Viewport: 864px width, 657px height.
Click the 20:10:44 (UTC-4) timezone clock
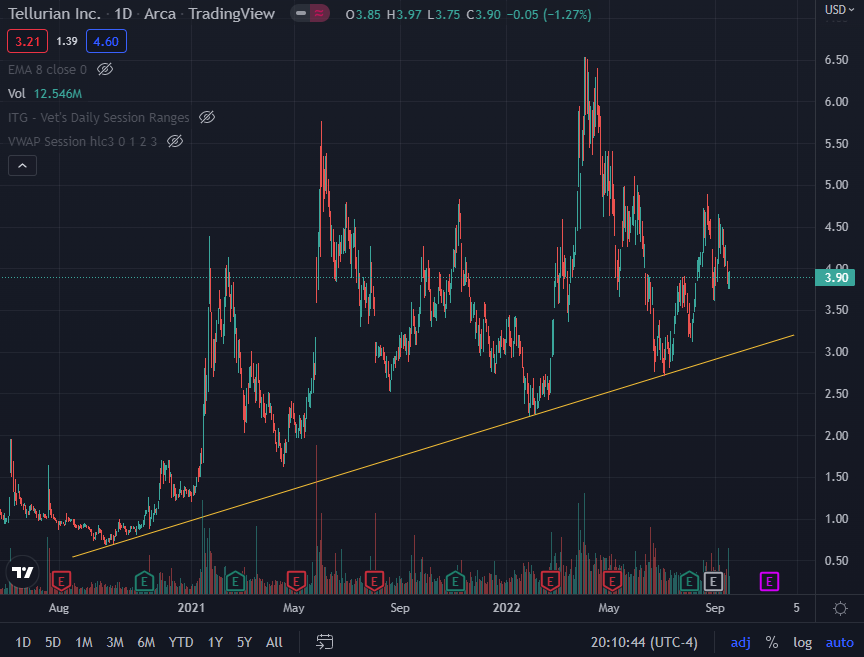[x=644, y=642]
